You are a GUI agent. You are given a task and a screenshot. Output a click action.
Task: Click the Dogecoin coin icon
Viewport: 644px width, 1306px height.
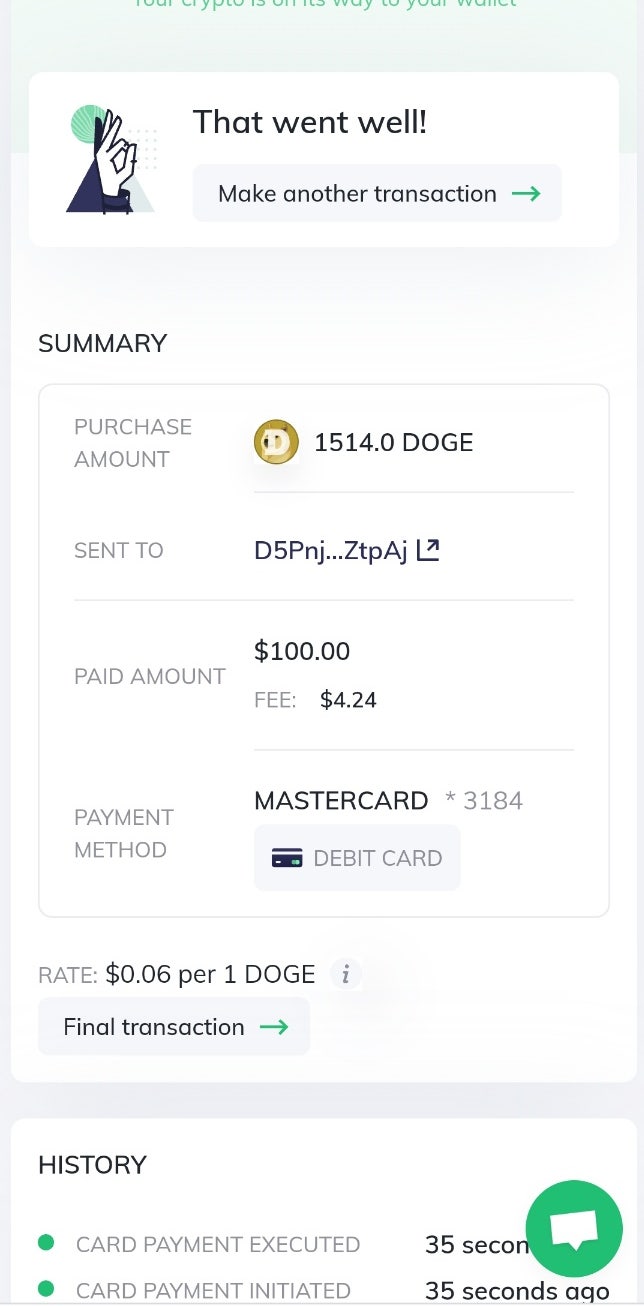tap(276, 442)
